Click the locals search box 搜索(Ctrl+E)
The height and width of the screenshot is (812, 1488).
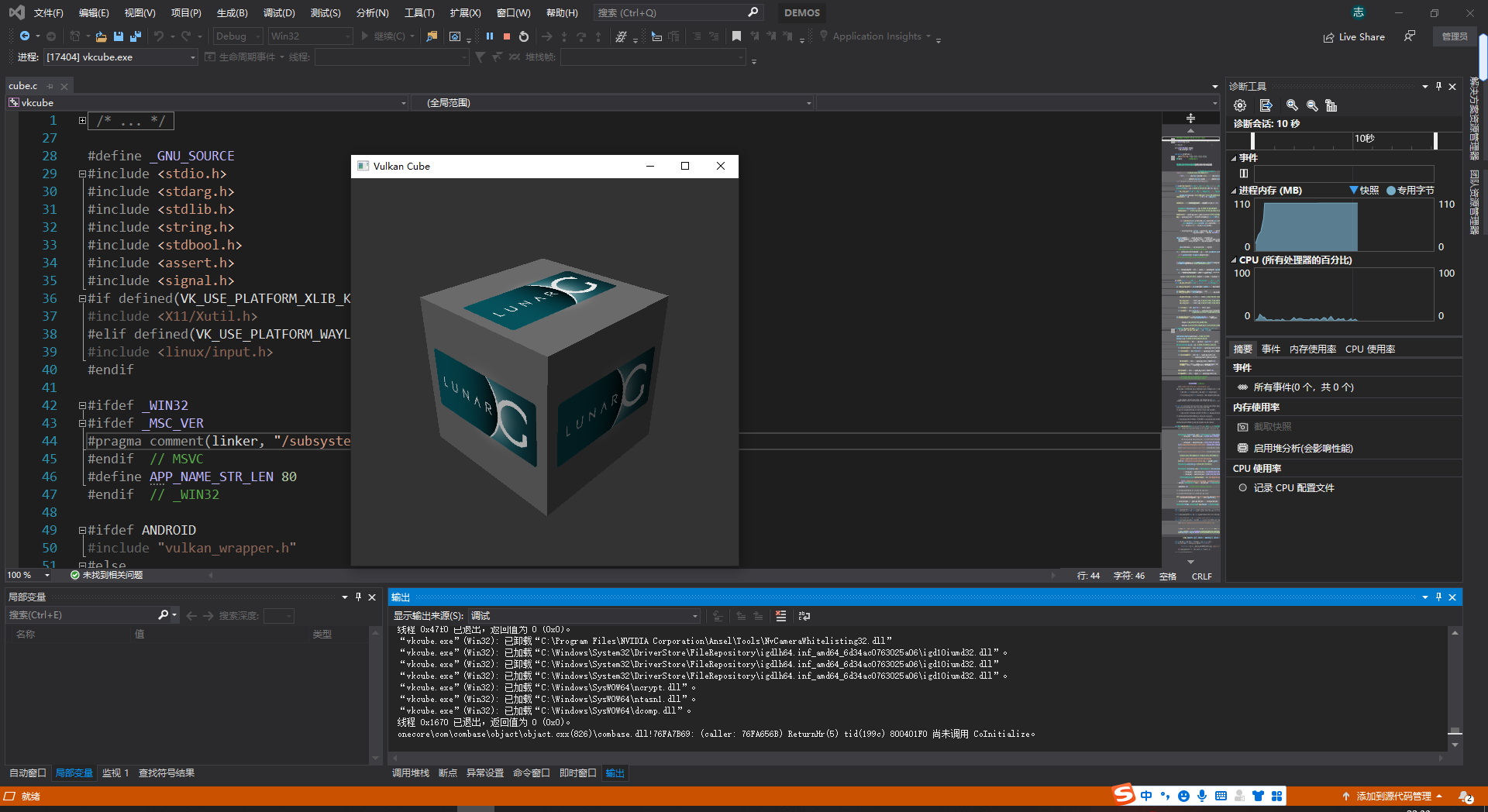pyautogui.click(x=81, y=615)
